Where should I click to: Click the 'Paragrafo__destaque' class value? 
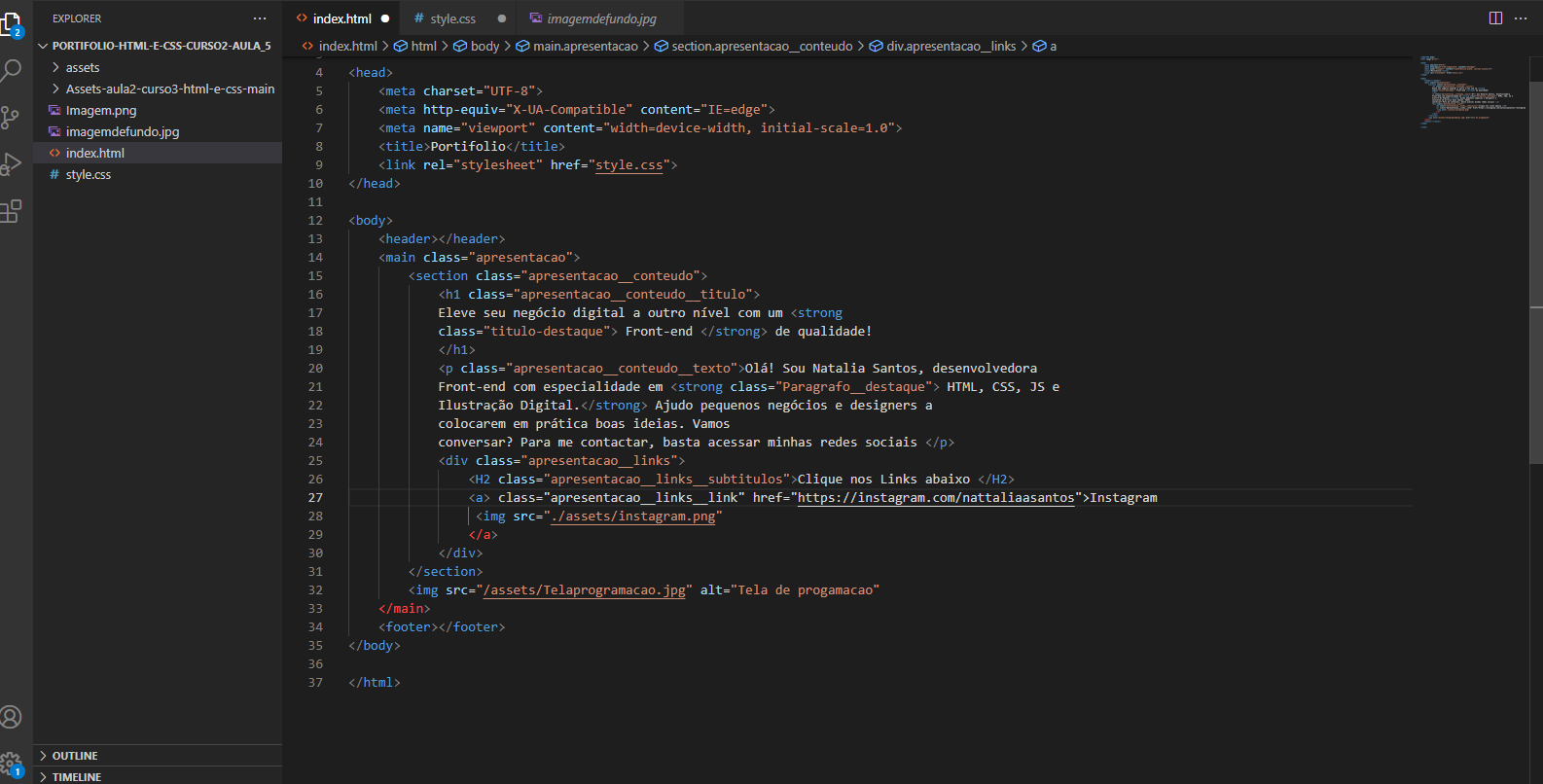click(854, 386)
